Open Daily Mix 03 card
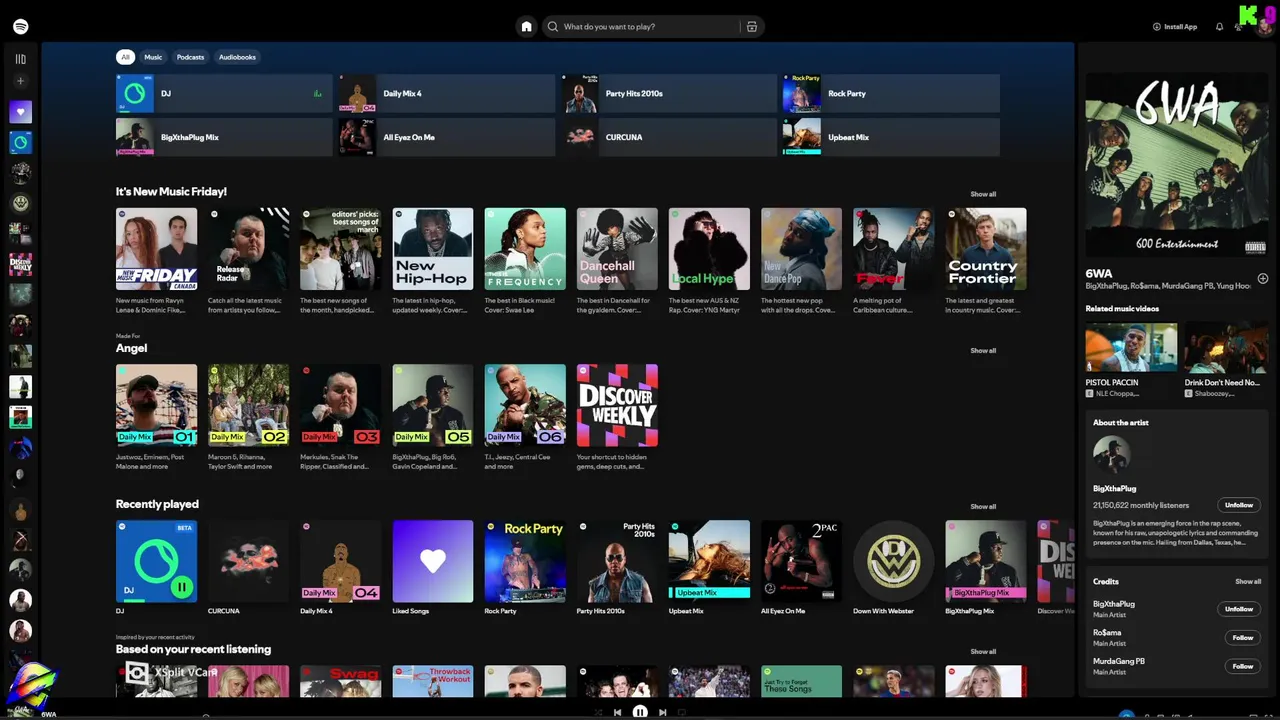 pyautogui.click(x=340, y=405)
